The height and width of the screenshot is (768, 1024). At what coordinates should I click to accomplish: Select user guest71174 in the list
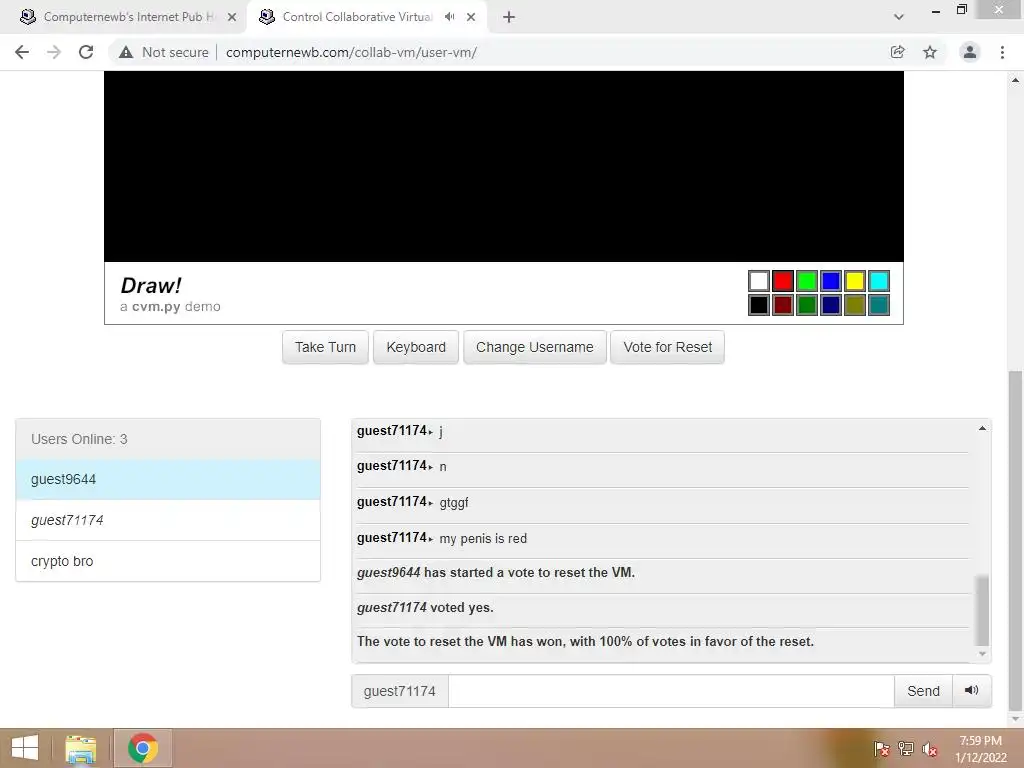[168, 520]
